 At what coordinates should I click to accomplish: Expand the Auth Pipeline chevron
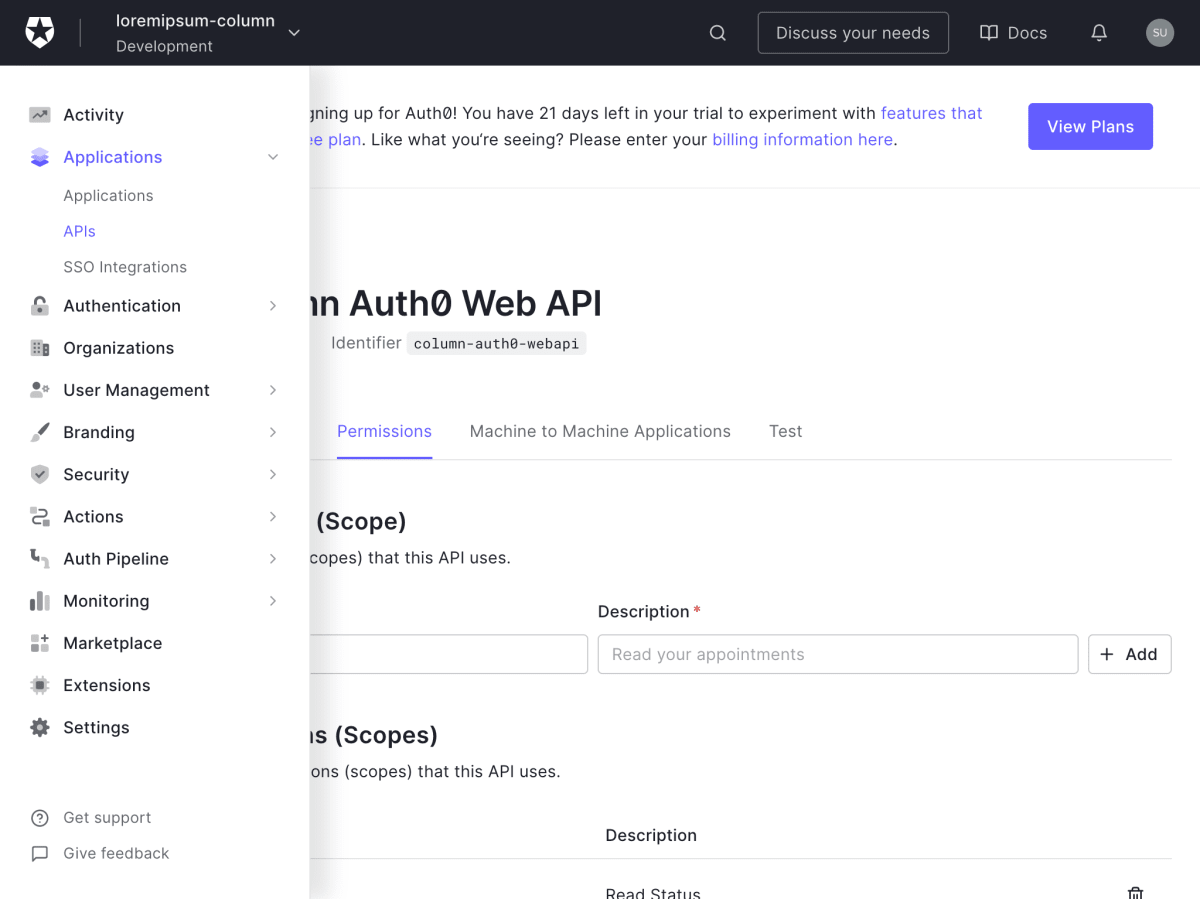coord(273,558)
